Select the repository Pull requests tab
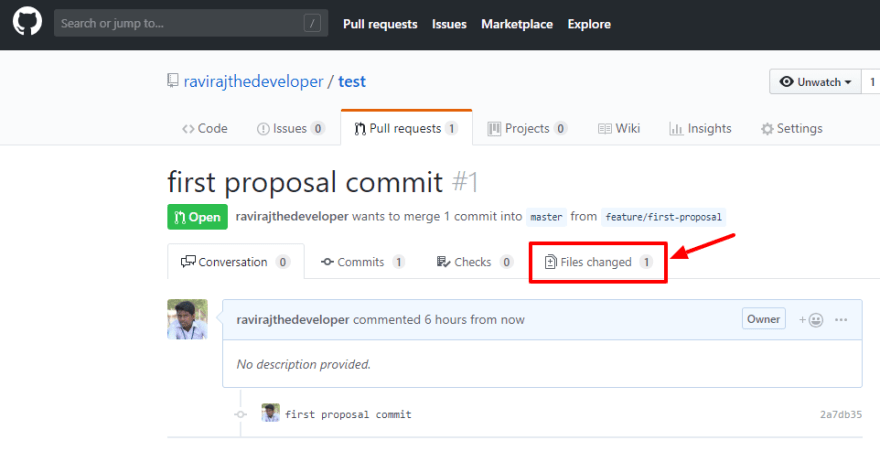Screen dimensions: 880x451 pos(406,128)
